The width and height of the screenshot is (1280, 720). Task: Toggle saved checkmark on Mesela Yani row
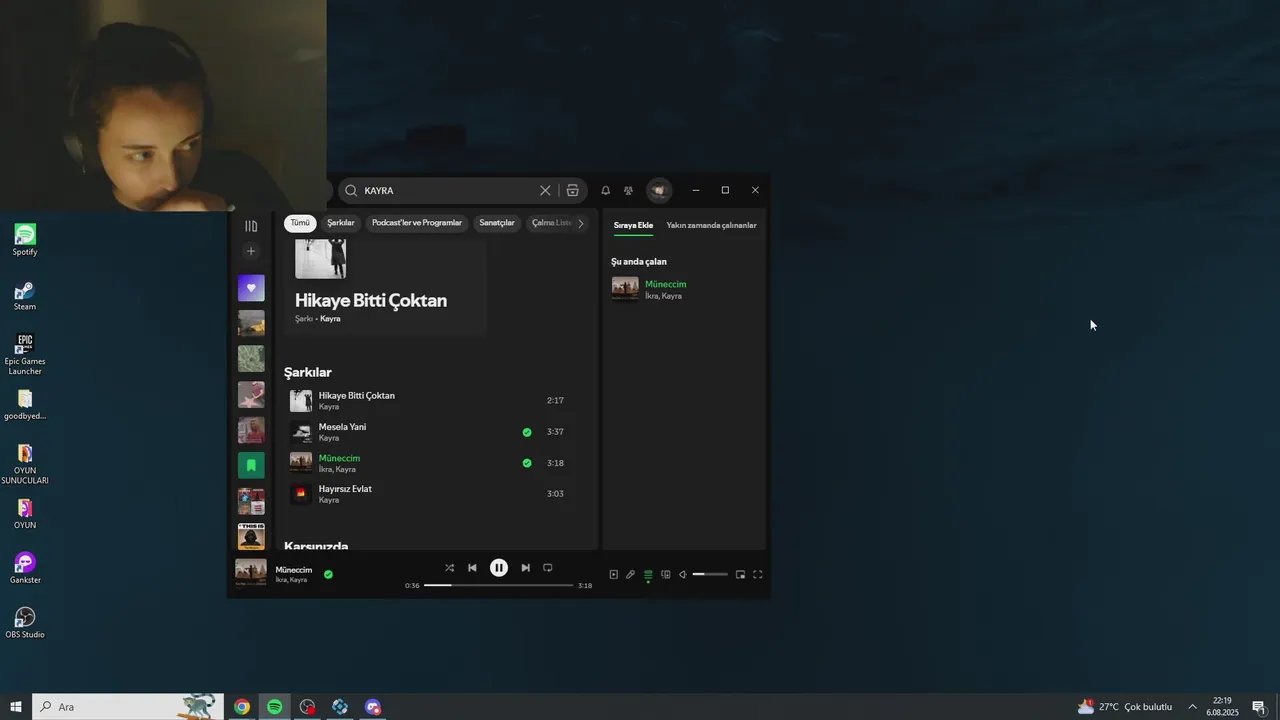click(527, 432)
